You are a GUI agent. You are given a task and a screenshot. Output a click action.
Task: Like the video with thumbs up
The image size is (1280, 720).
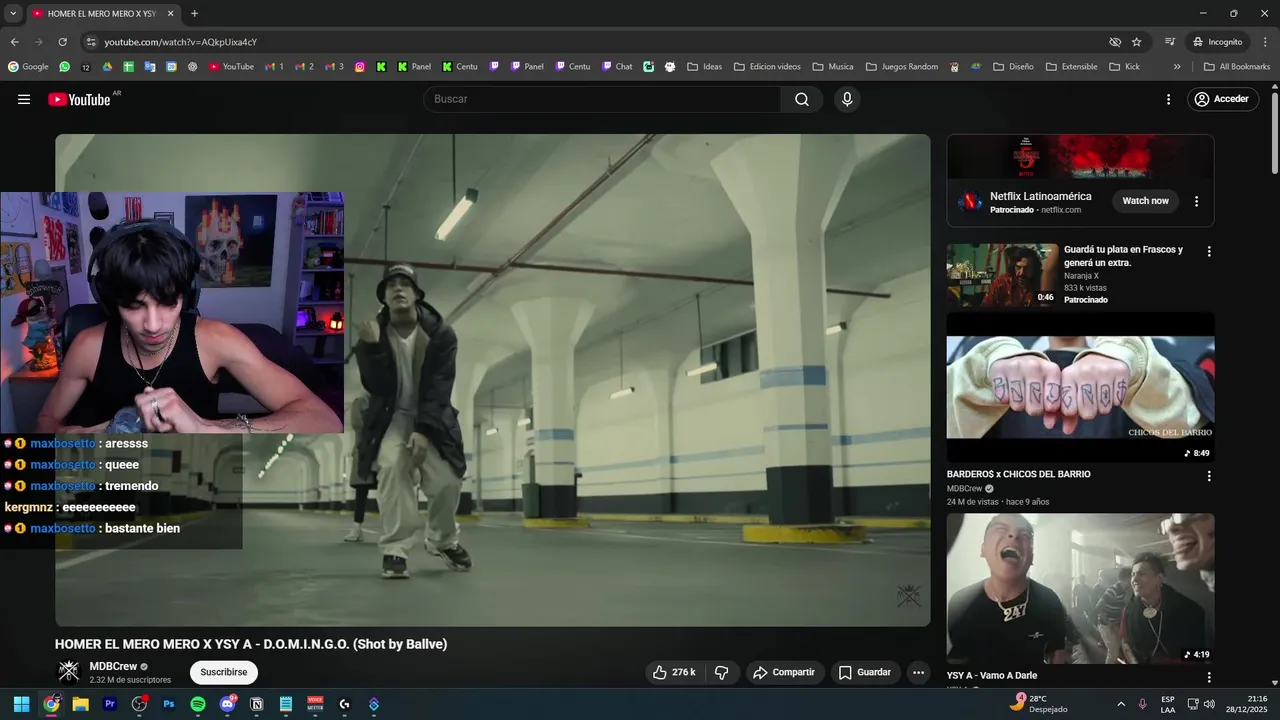[674, 672]
